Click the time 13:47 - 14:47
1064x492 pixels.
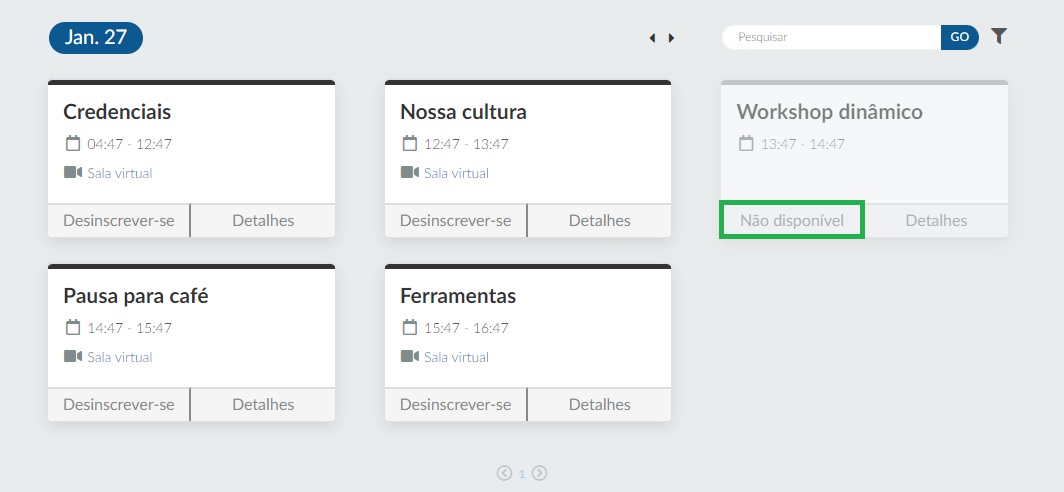coord(803,144)
